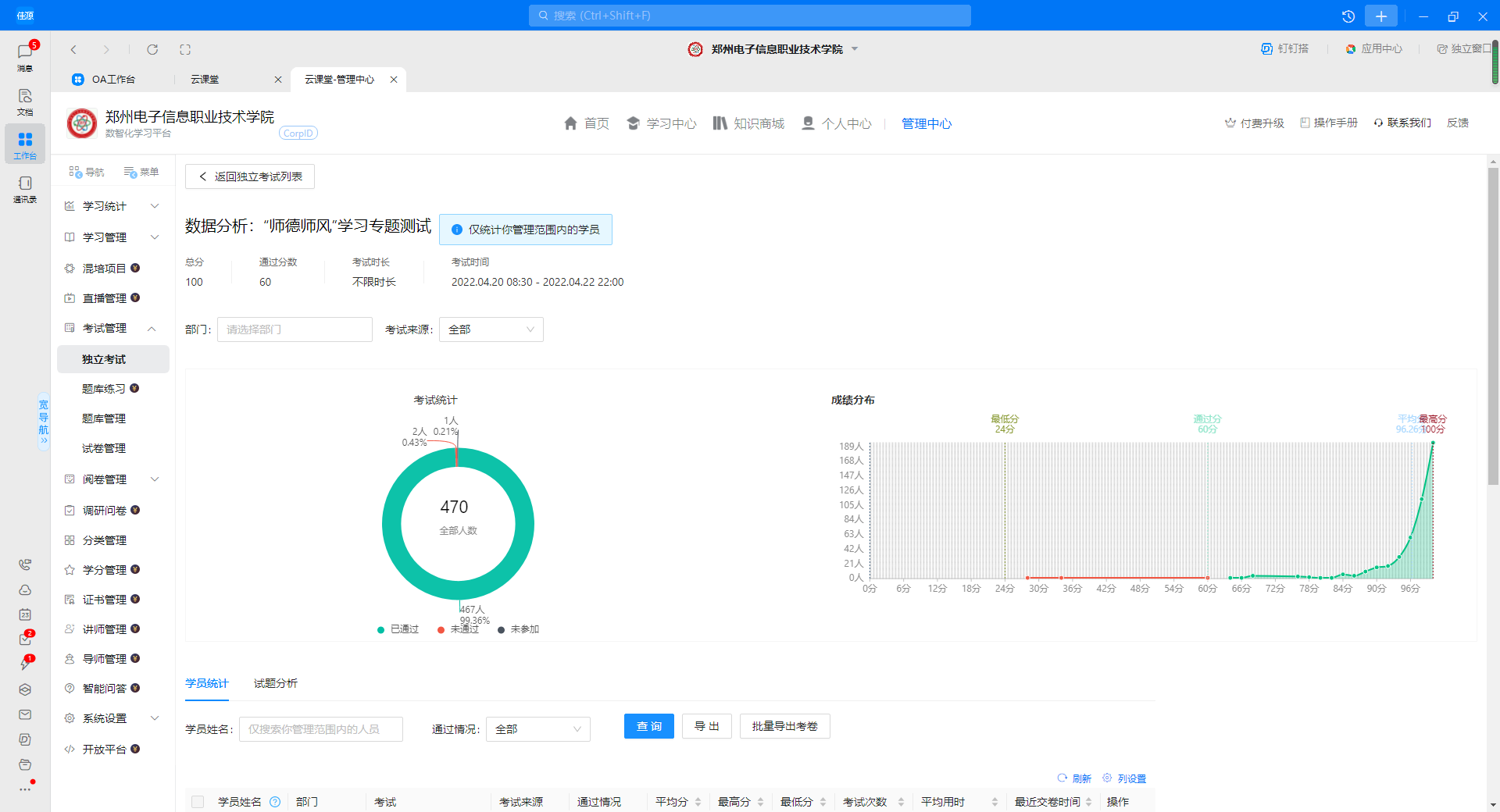Click the 付费升级 crown icon link
Viewport: 1500px width, 812px height.
tap(1255, 123)
